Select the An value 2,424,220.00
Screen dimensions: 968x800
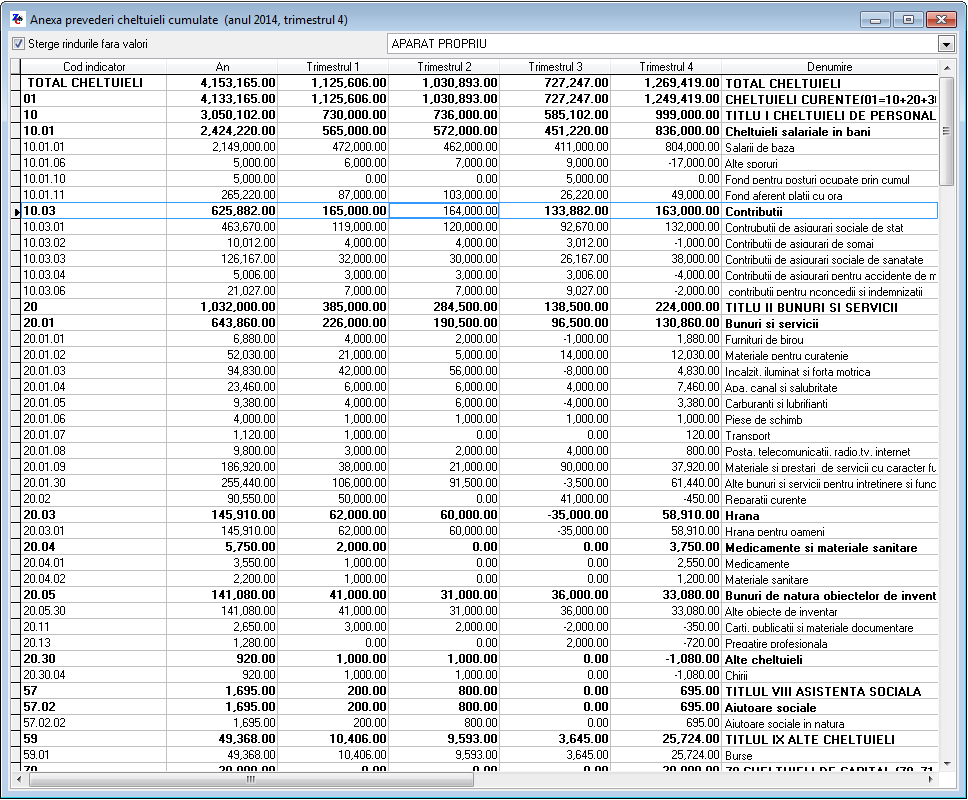click(222, 131)
